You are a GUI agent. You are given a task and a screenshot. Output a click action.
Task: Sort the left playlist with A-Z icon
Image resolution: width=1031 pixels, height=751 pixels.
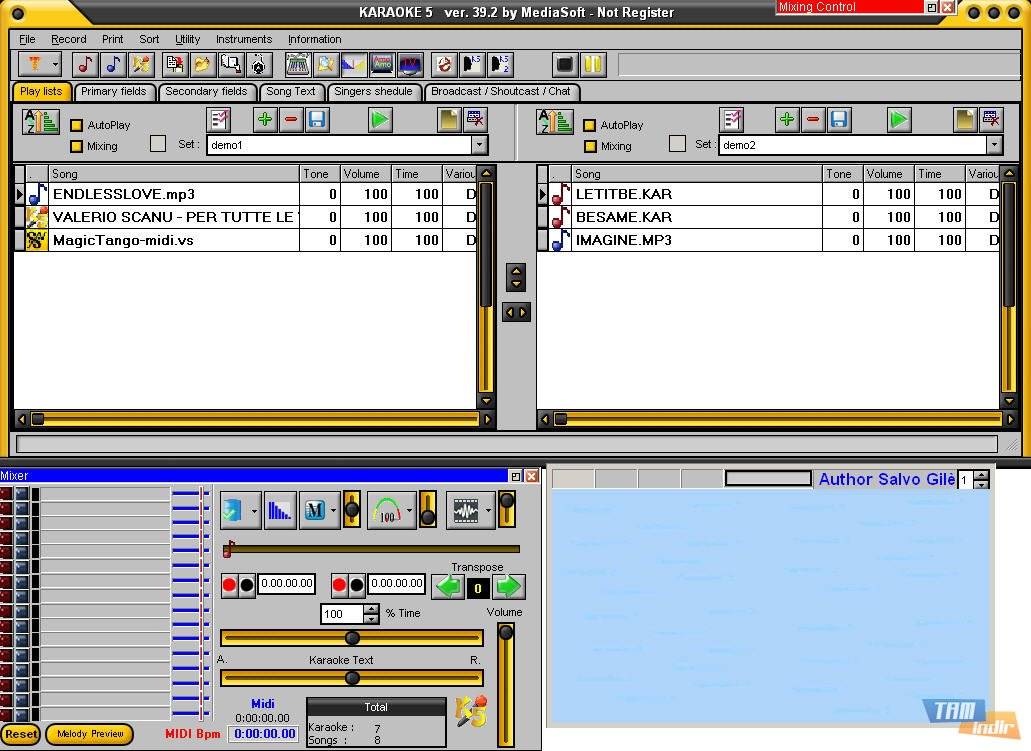(41, 122)
